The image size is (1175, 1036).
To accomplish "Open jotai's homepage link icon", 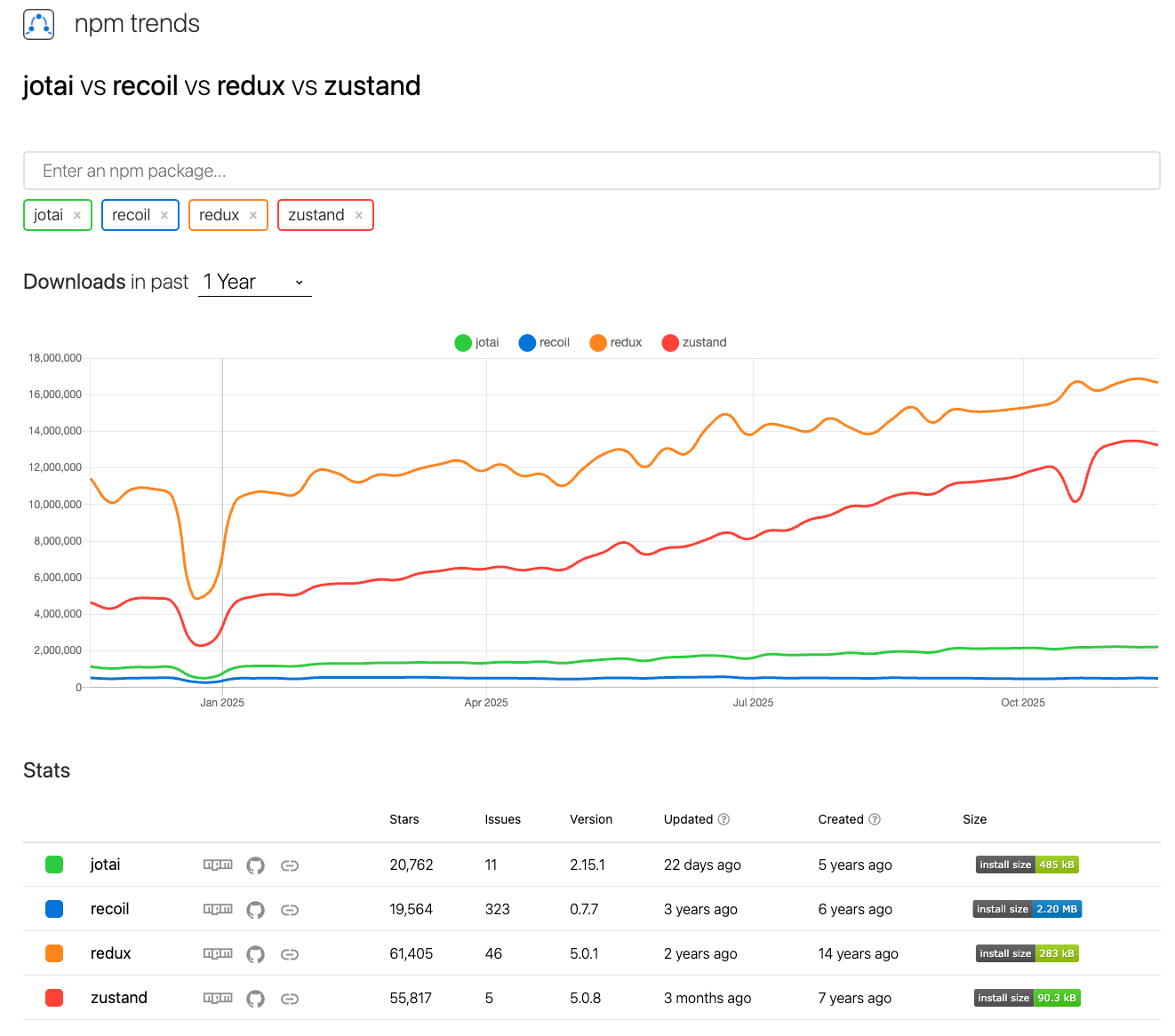I will click(290, 865).
